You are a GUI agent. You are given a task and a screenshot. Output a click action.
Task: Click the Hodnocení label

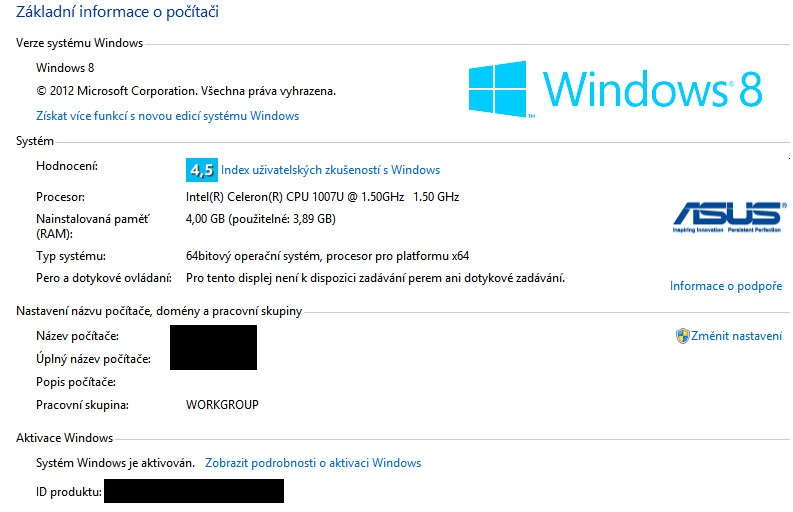click(67, 166)
